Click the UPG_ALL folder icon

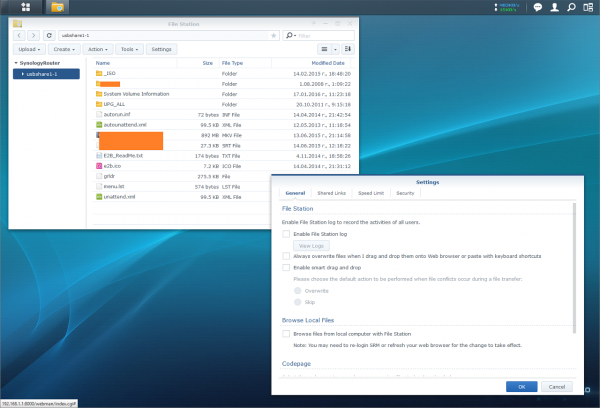click(x=99, y=104)
